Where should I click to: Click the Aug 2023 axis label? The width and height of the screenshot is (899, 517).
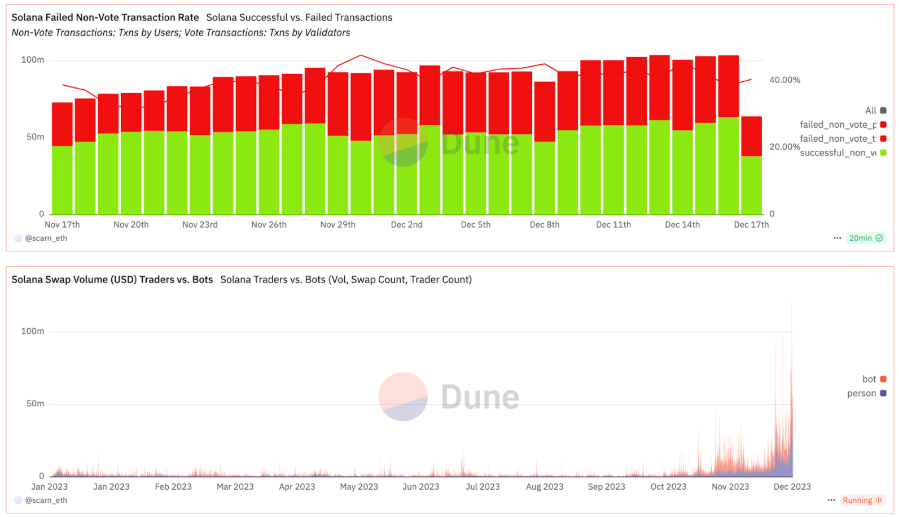point(545,487)
